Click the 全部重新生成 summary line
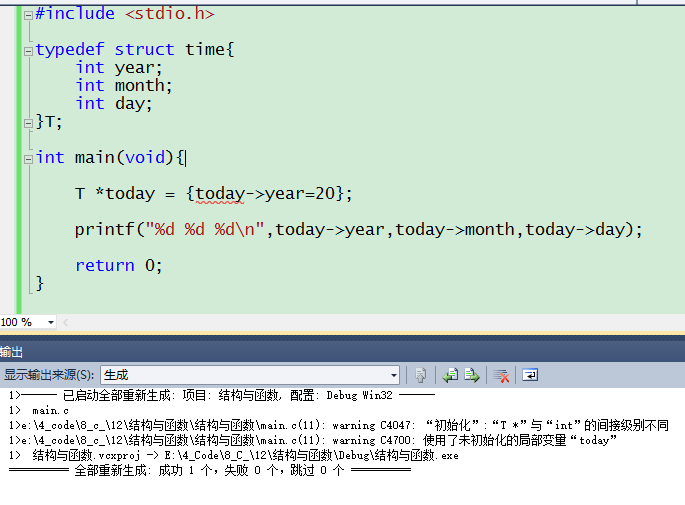Screen dimensions: 685x505 tap(210, 470)
